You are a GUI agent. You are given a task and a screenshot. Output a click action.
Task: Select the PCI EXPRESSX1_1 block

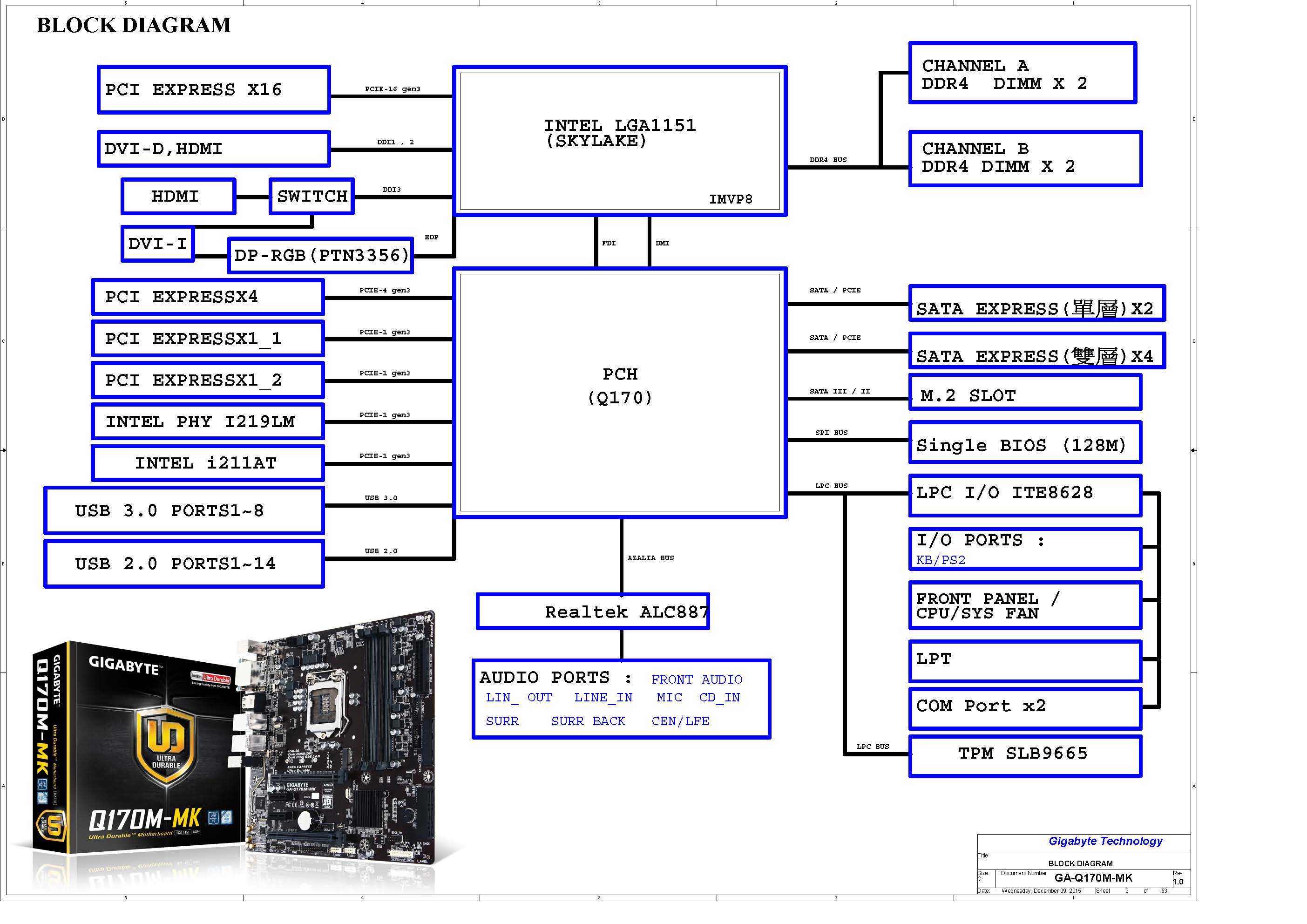(x=208, y=338)
